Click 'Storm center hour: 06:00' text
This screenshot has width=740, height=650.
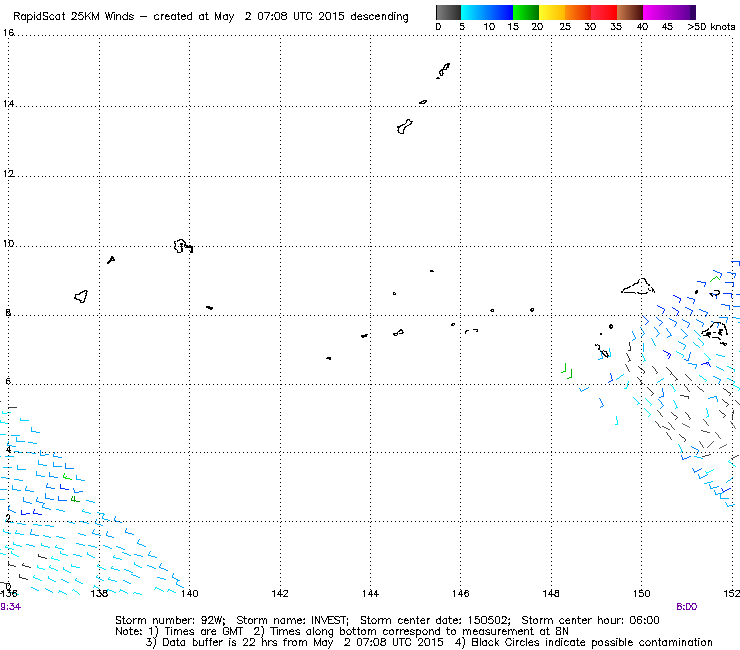coord(590,620)
